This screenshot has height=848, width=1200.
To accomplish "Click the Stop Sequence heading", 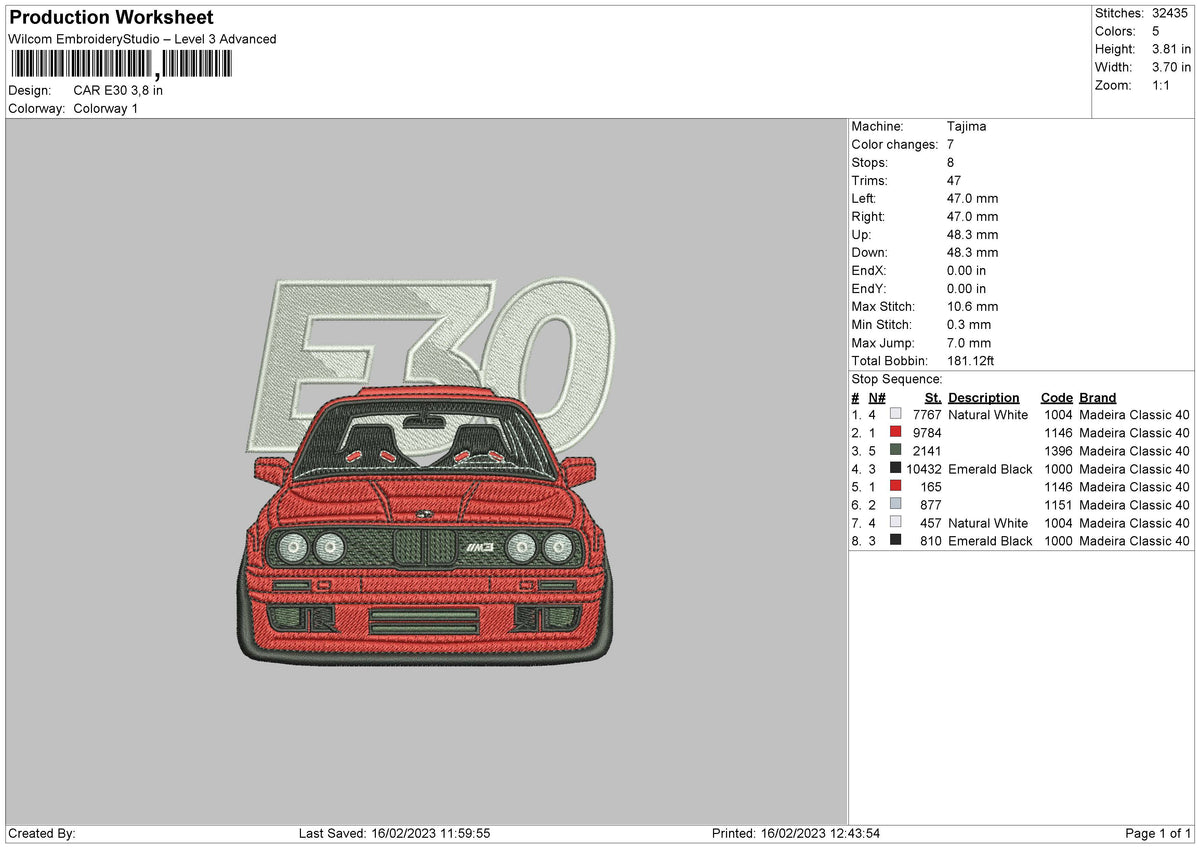I will click(897, 379).
